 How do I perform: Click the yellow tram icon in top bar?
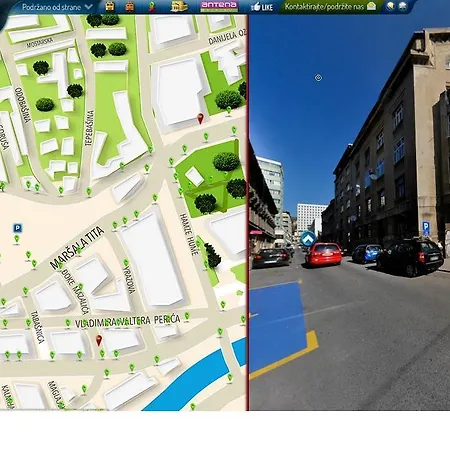110,6
